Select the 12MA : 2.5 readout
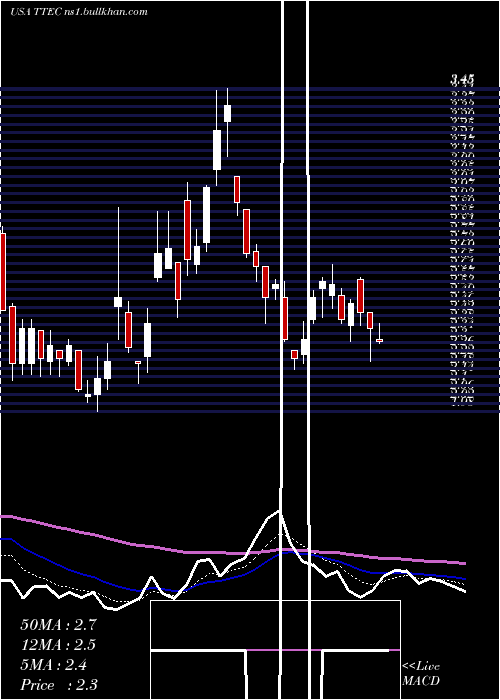The image size is (500, 700). click(58, 645)
